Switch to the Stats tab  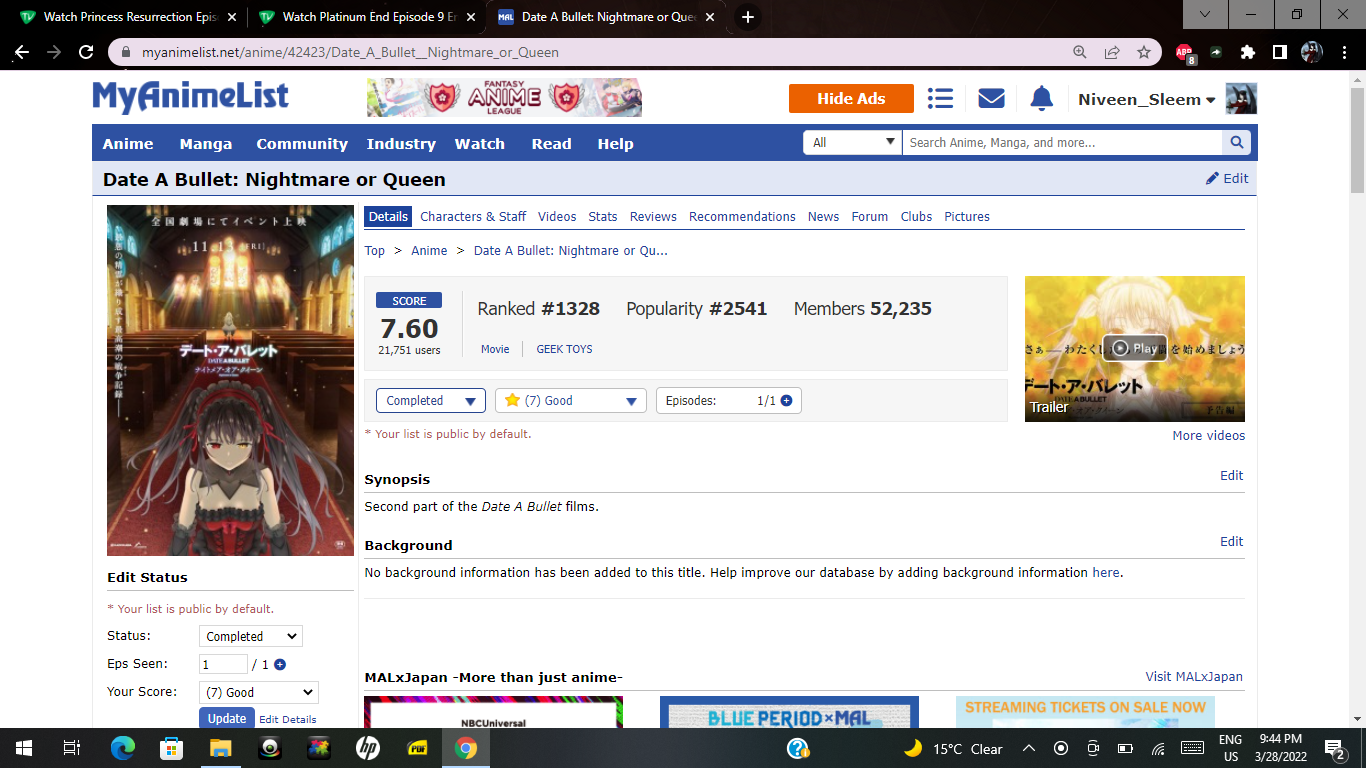pyautogui.click(x=603, y=216)
